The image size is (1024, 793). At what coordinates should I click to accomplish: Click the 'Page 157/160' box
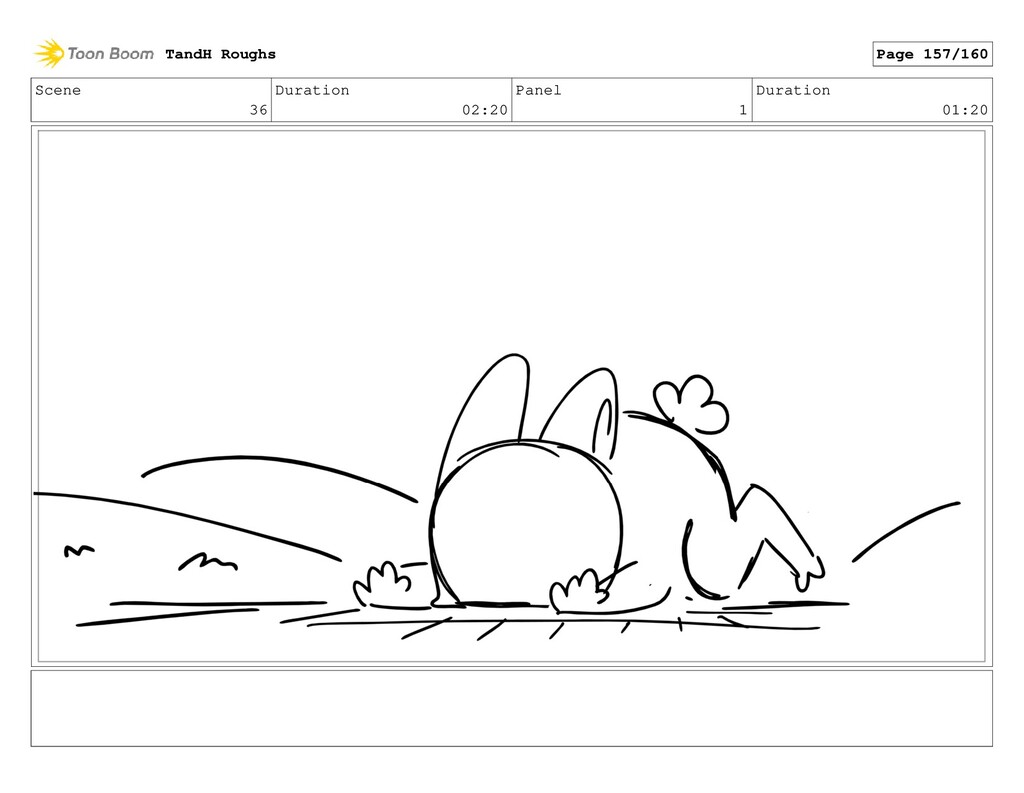pyautogui.click(x=932, y=54)
